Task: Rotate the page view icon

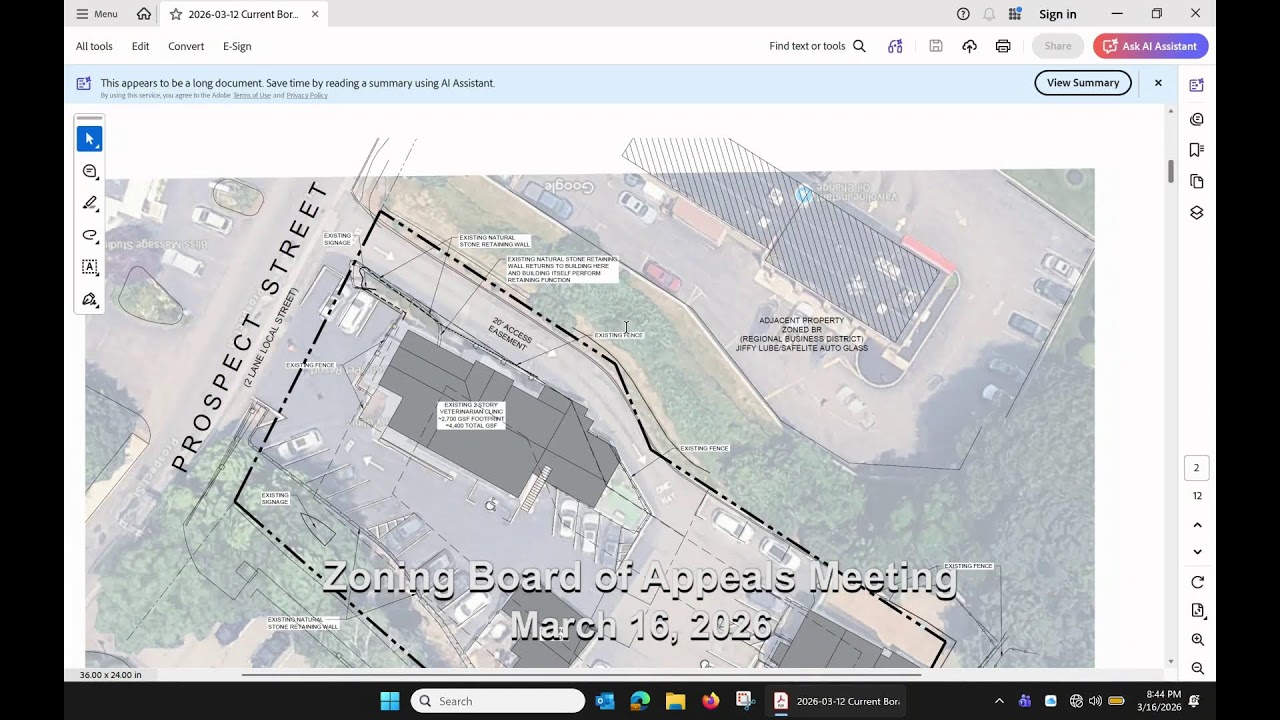Action: click(1197, 582)
